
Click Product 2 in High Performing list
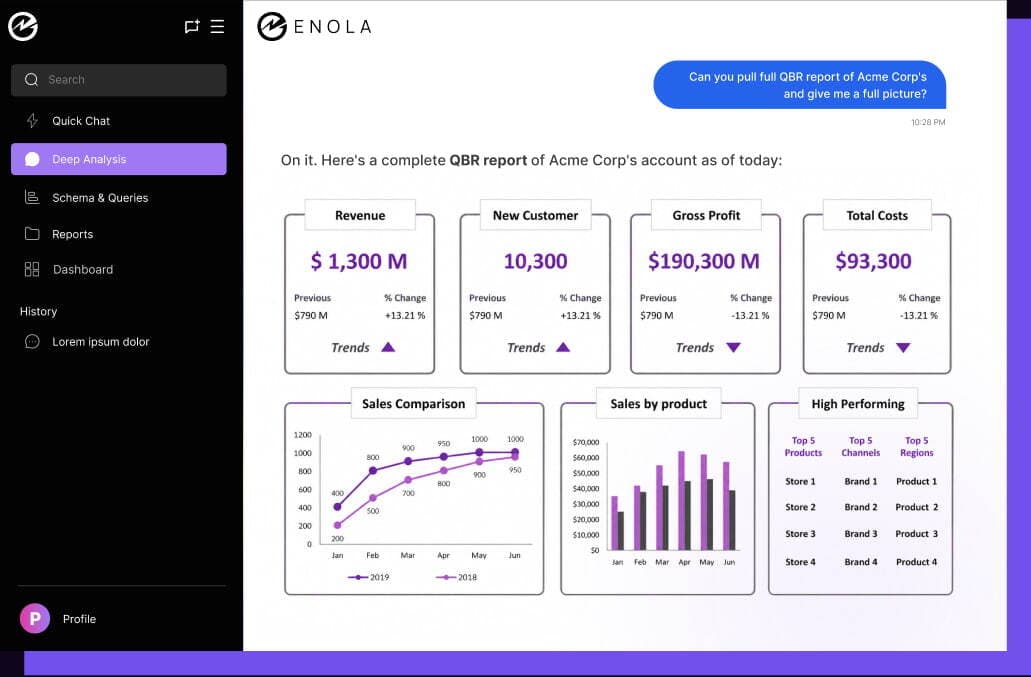(917, 507)
